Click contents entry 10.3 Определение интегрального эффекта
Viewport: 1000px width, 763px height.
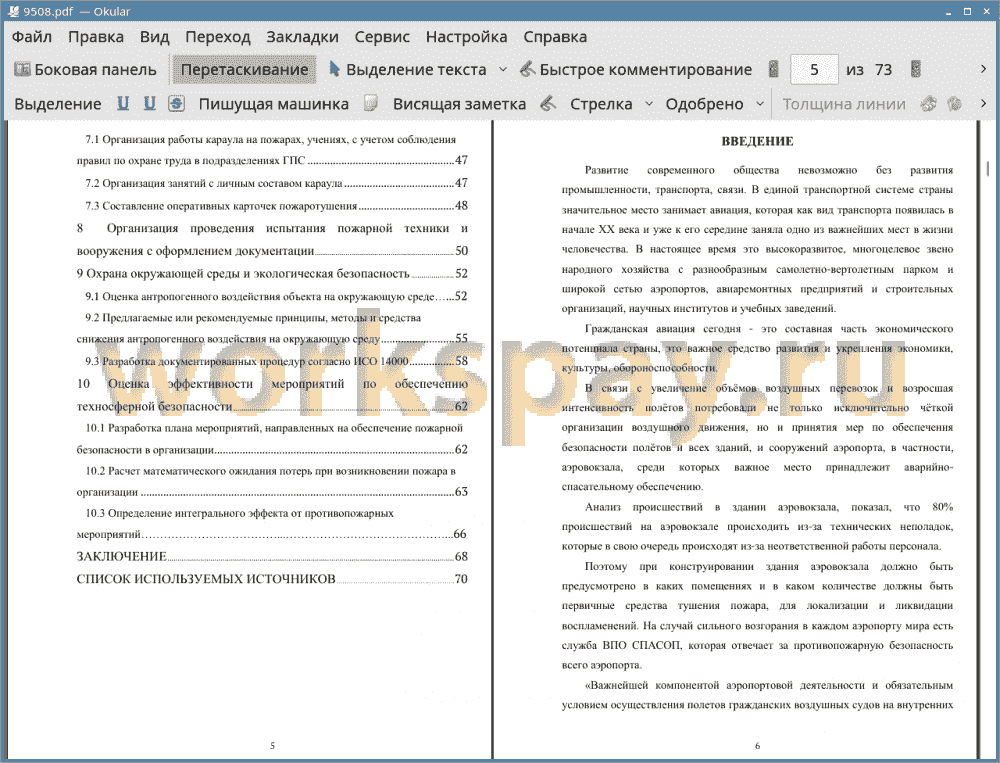(272, 523)
